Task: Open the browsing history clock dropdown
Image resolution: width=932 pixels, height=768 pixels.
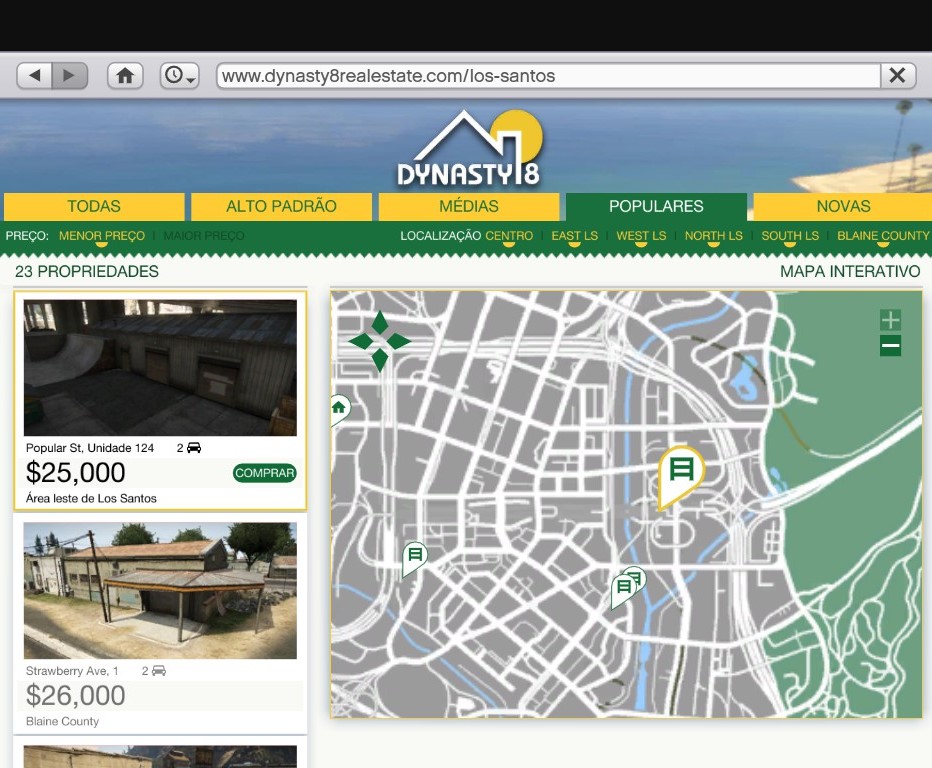Action: click(179, 75)
